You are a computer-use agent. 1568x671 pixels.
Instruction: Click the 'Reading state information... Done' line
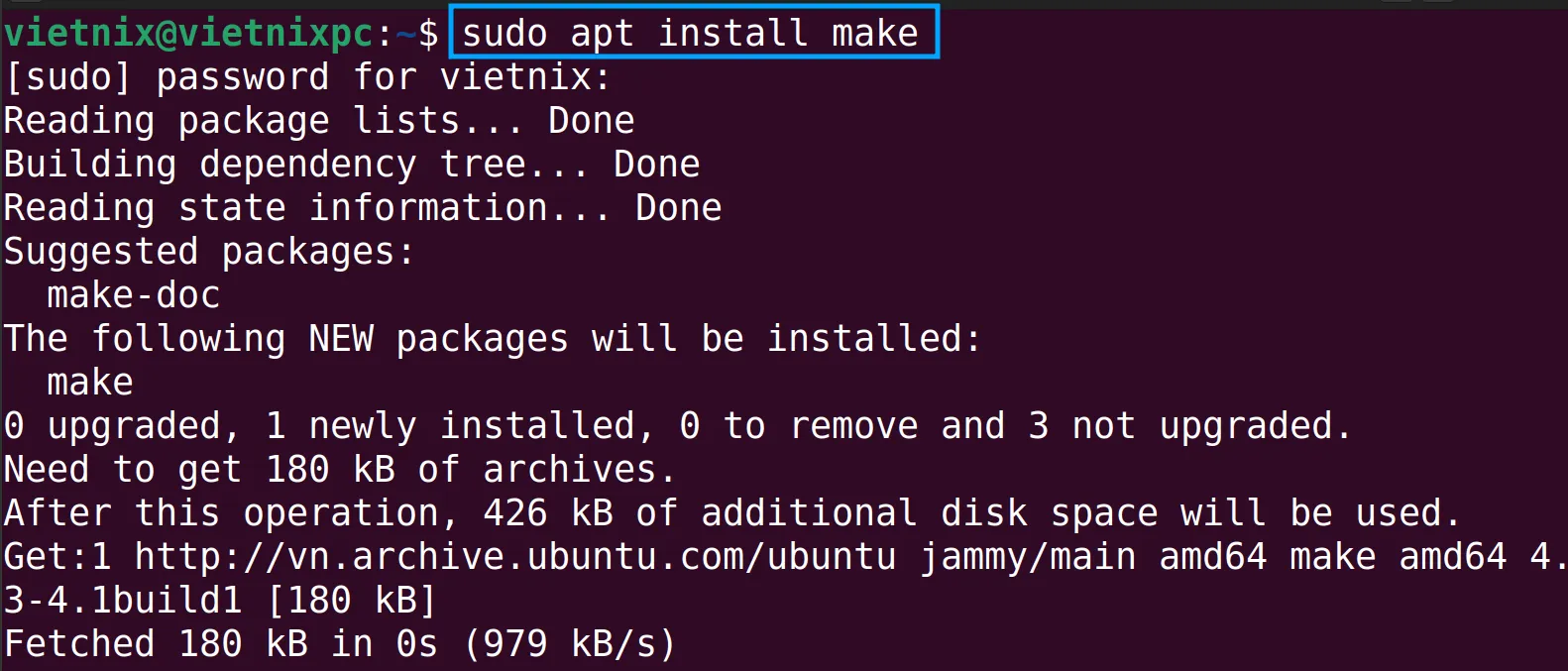point(362,208)
